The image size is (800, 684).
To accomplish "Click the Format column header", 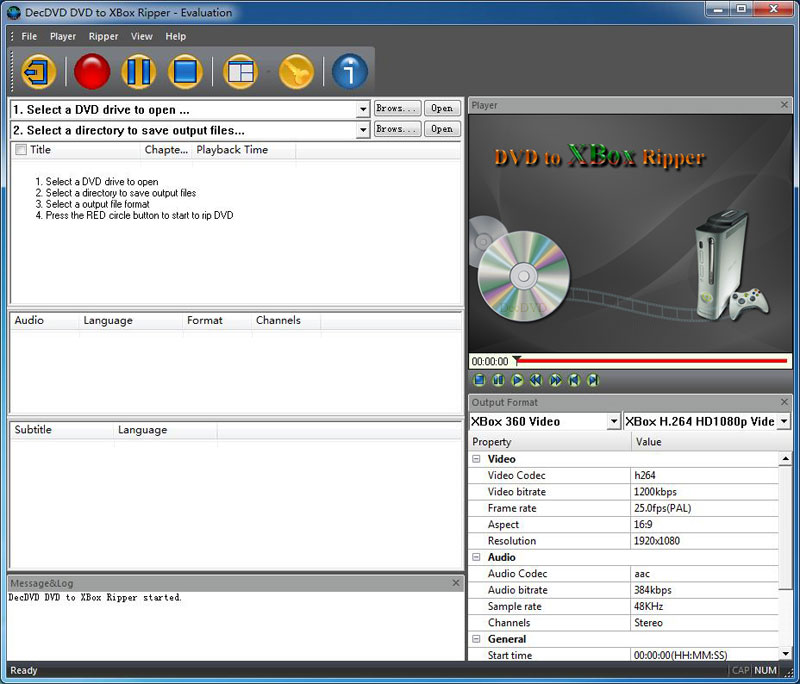I will click(217, 320).
